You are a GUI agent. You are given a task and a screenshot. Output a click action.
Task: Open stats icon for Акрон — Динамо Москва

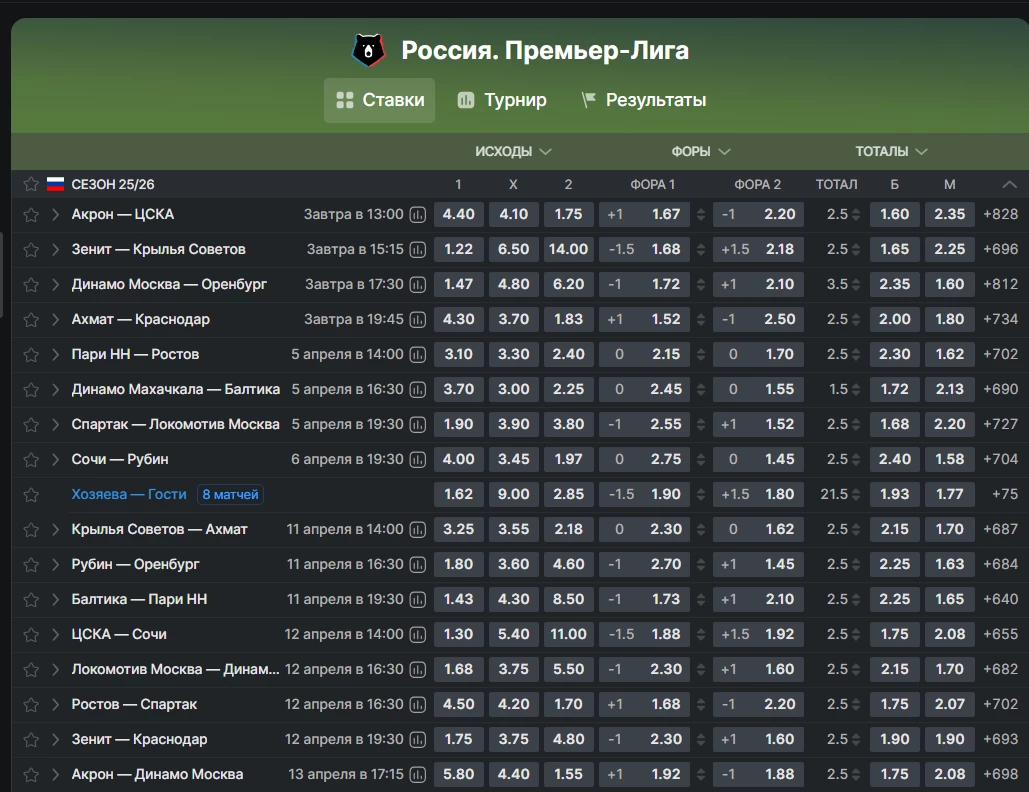tap(418, 774)
